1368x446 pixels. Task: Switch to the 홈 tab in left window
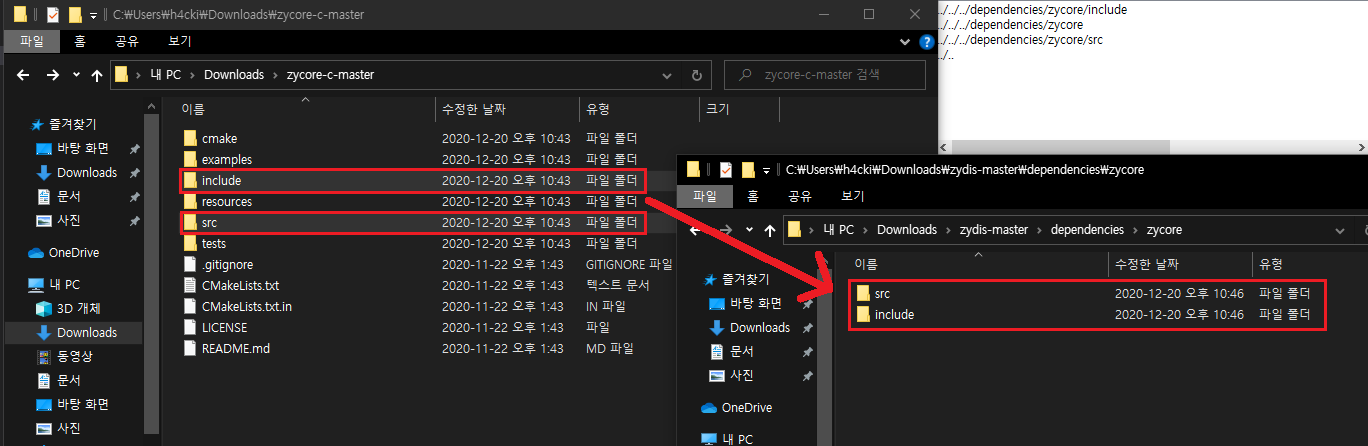tap(81, 42)
